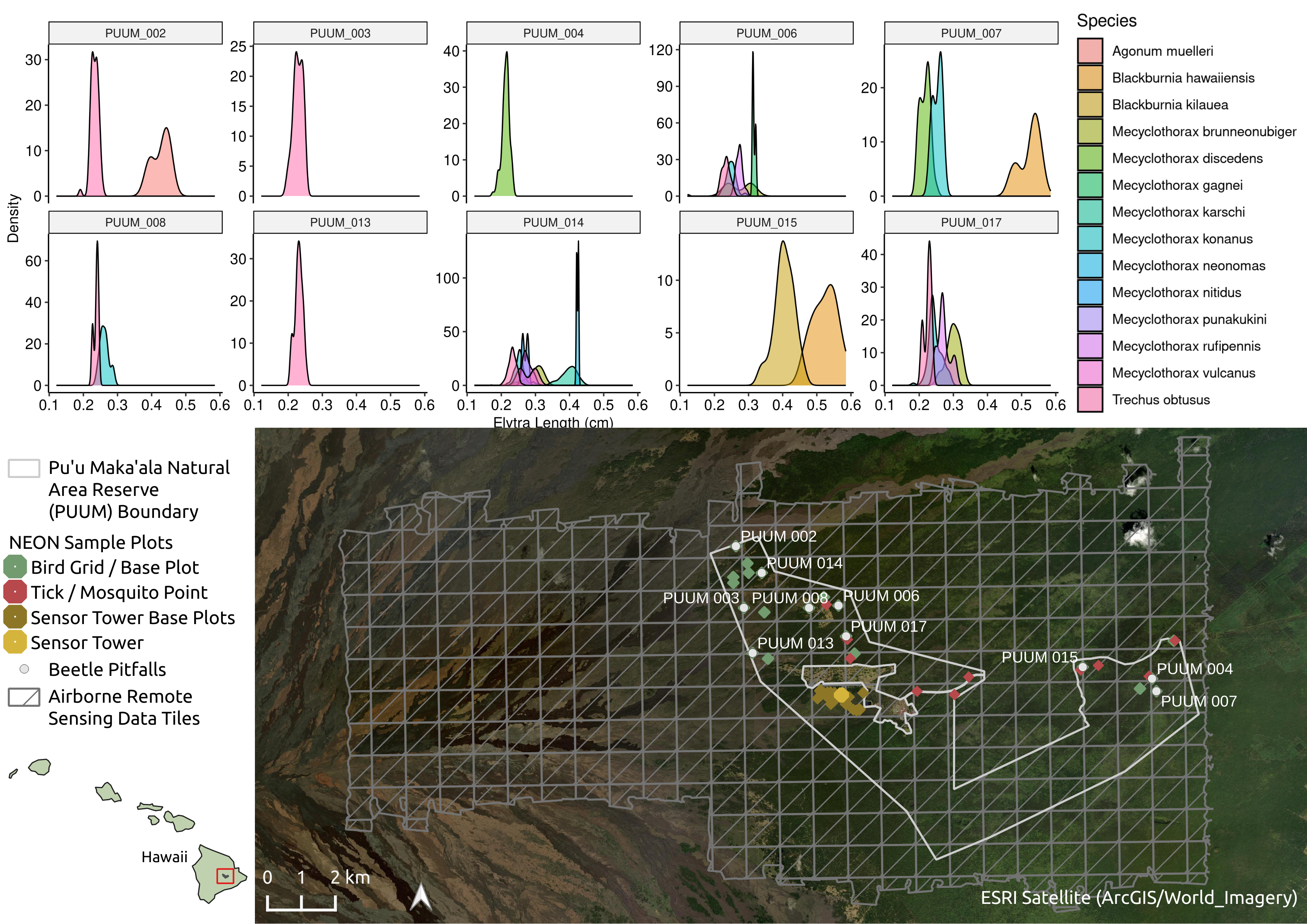1307x924 pixels.
Task: Click the PUUM boundary legend box
Action: click(24, 468)
